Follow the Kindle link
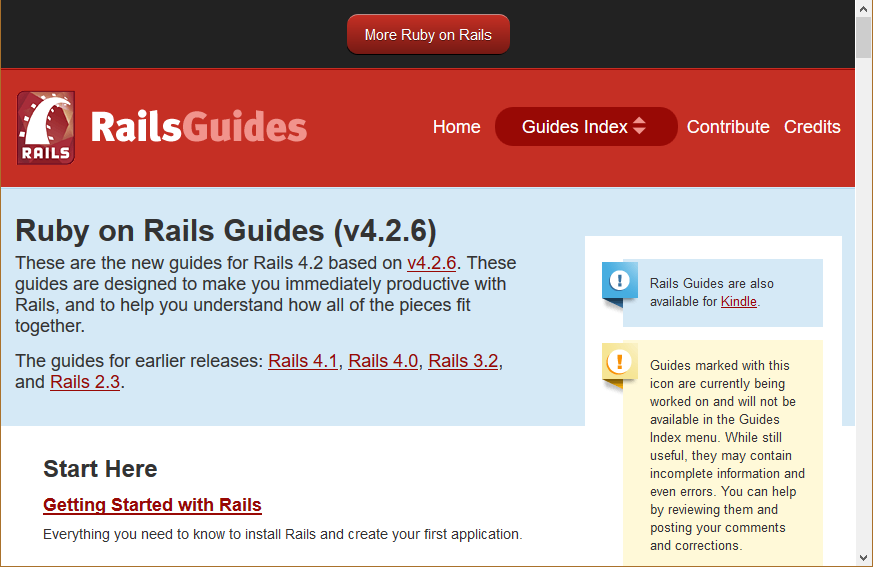Image resolution: width=873 pixels, height=567 pixels. (x=739, y=301)
